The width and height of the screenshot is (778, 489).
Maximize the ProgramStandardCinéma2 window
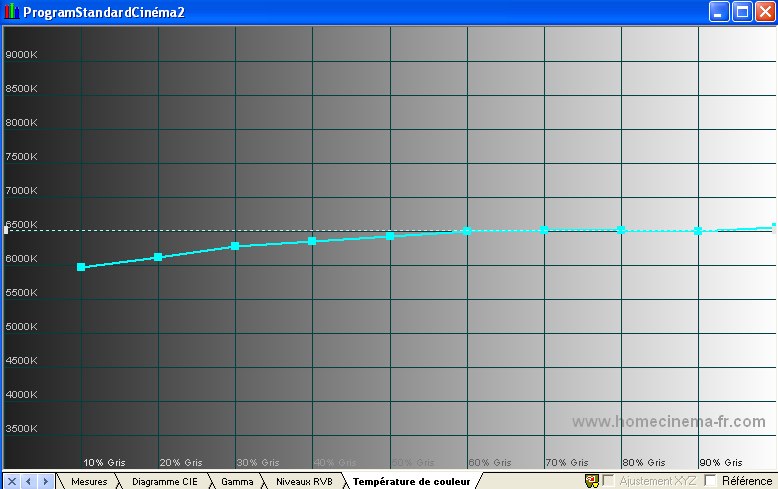click(x=742, y=11)
